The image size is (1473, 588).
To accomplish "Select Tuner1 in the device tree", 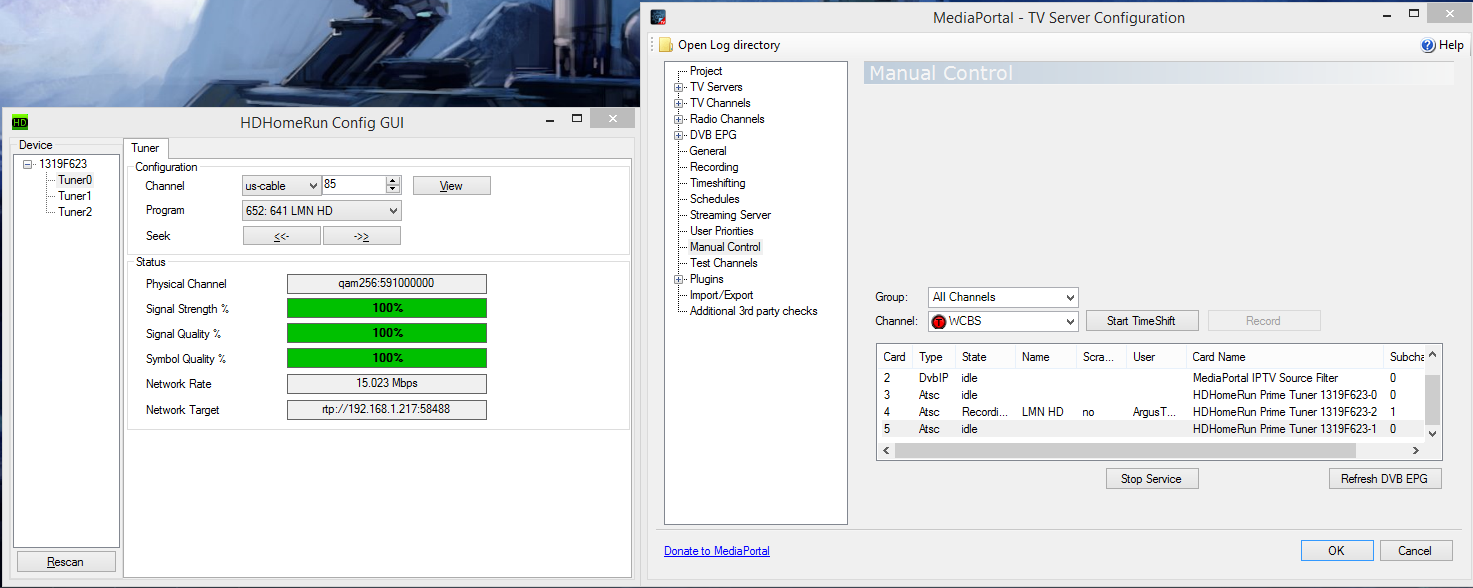I will tap(74, 196).
